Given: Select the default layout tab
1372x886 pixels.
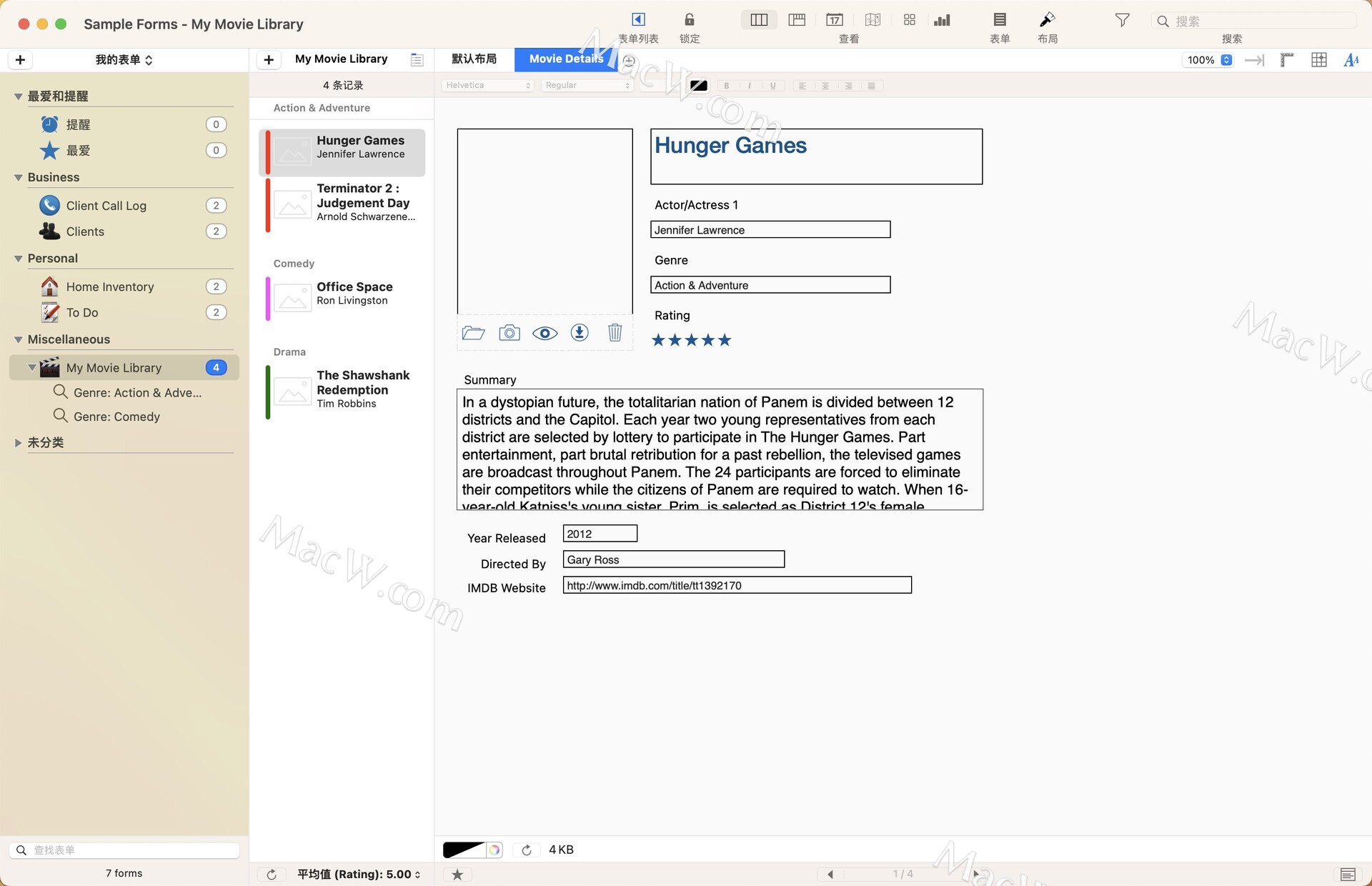Looking at the screenshot, I should coord(474,59).
